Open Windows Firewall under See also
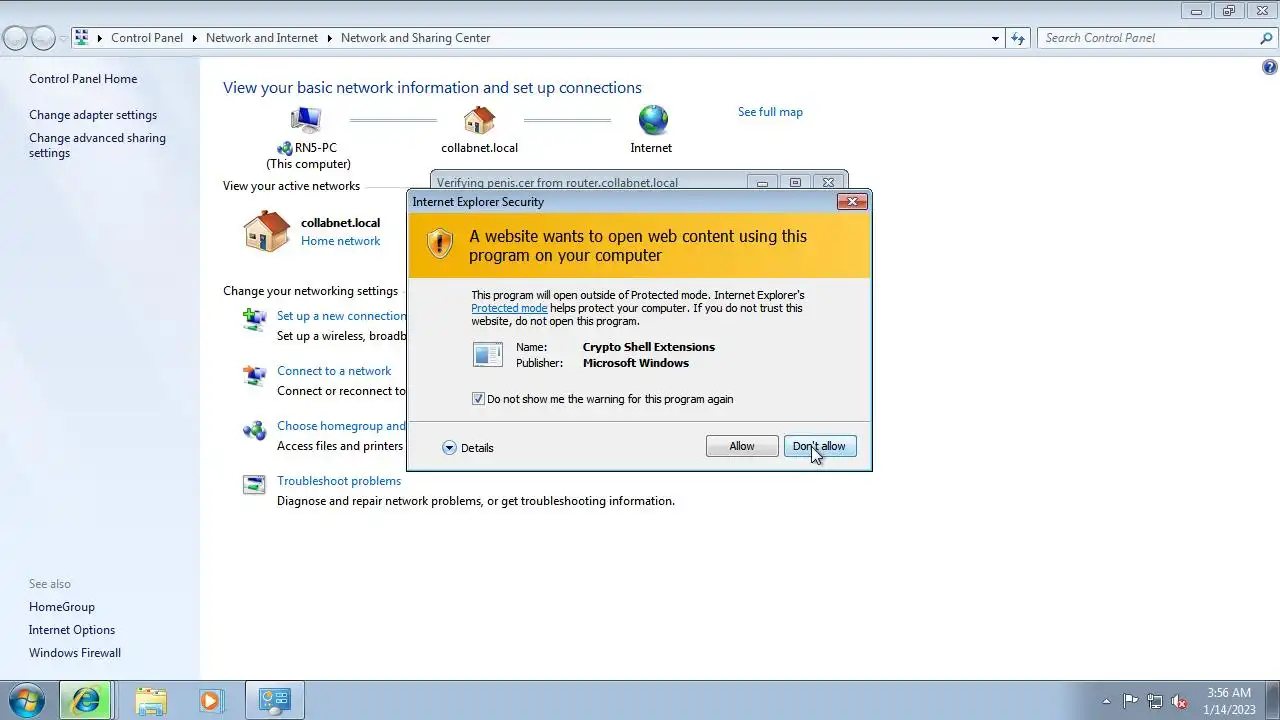The height and width of the screenshot is (720, 1280). pos(75,653)
